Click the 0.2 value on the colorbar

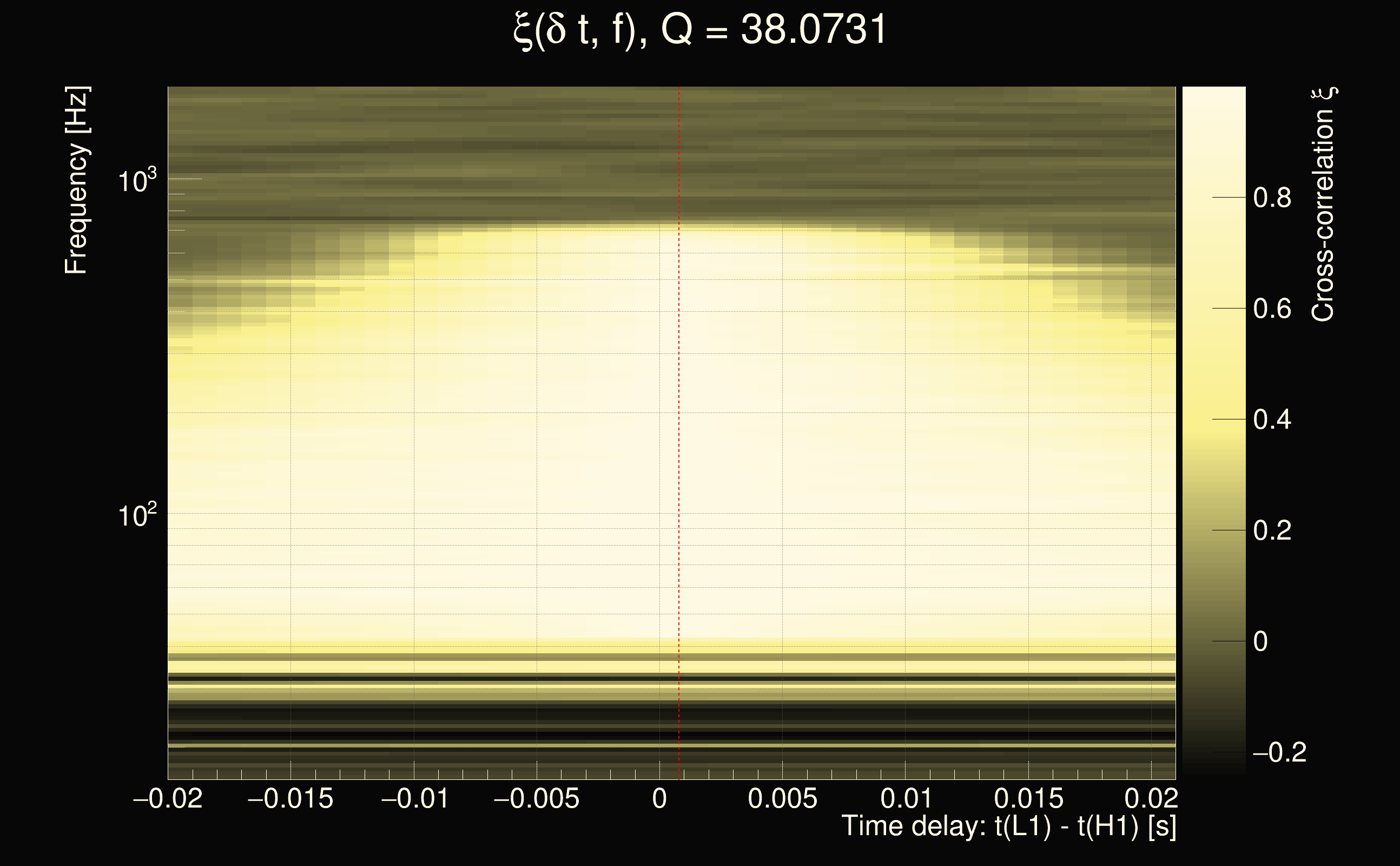pyautogui.click(x=1272, y=530)
